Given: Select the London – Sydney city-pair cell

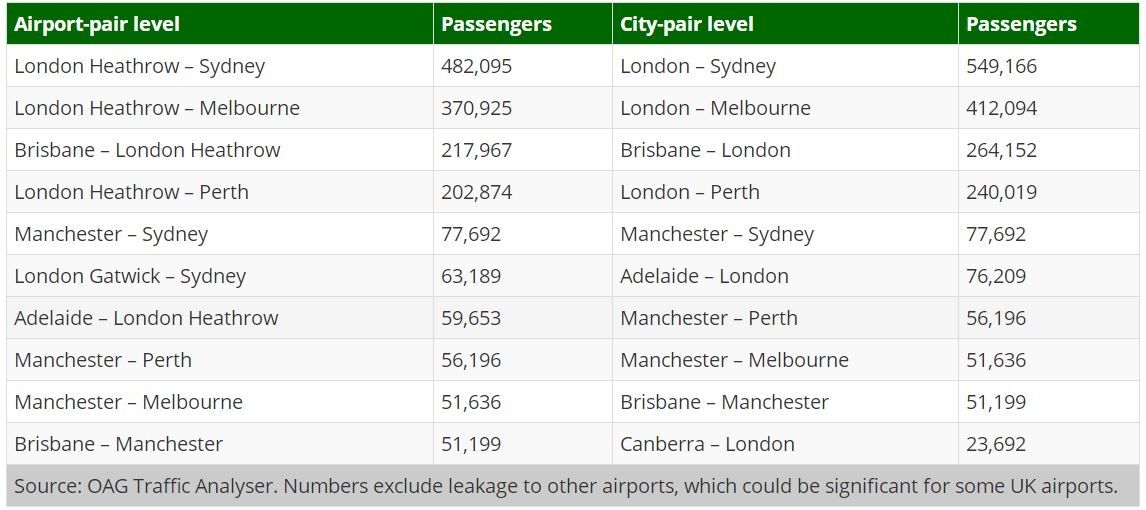Looking at the screenshot, I should point(698,67).
